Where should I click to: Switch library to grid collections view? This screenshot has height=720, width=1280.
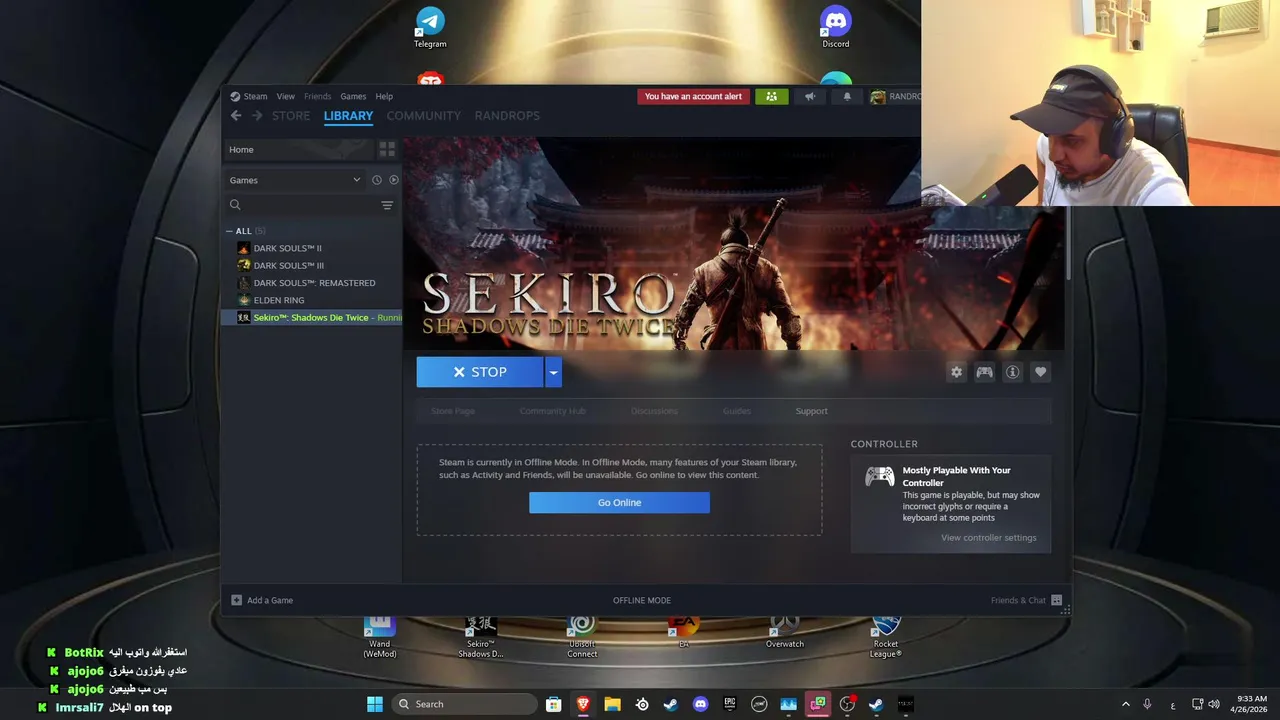387,150
